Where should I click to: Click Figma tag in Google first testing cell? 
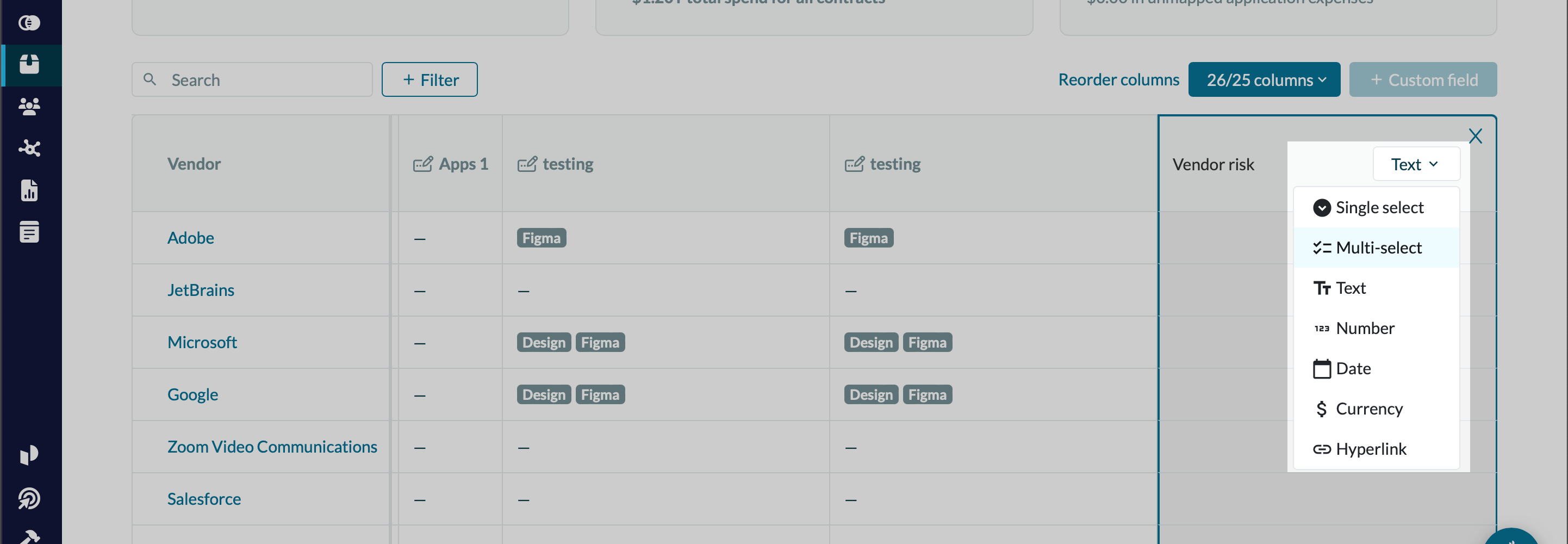600,395
